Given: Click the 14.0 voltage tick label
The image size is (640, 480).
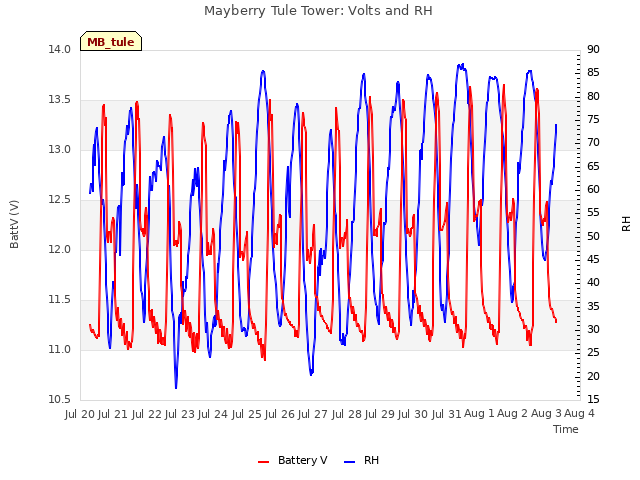Looking at the screenshot, I should pyautogui.click(x=59, y=49).
